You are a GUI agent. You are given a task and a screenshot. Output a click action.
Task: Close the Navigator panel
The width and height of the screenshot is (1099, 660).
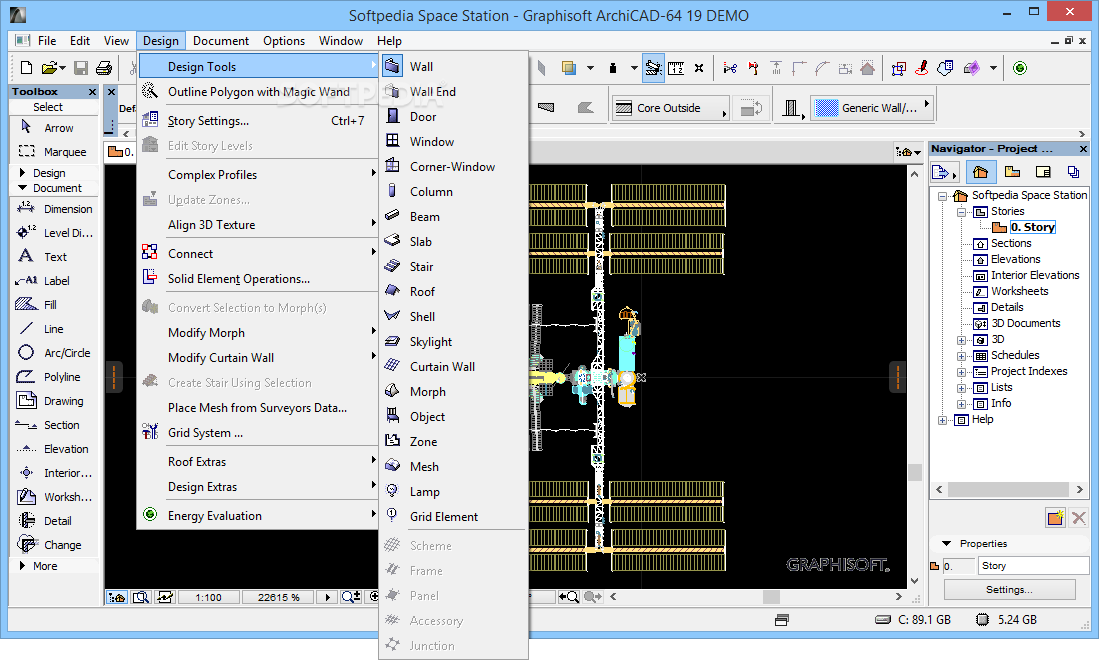click(1083, 149)
